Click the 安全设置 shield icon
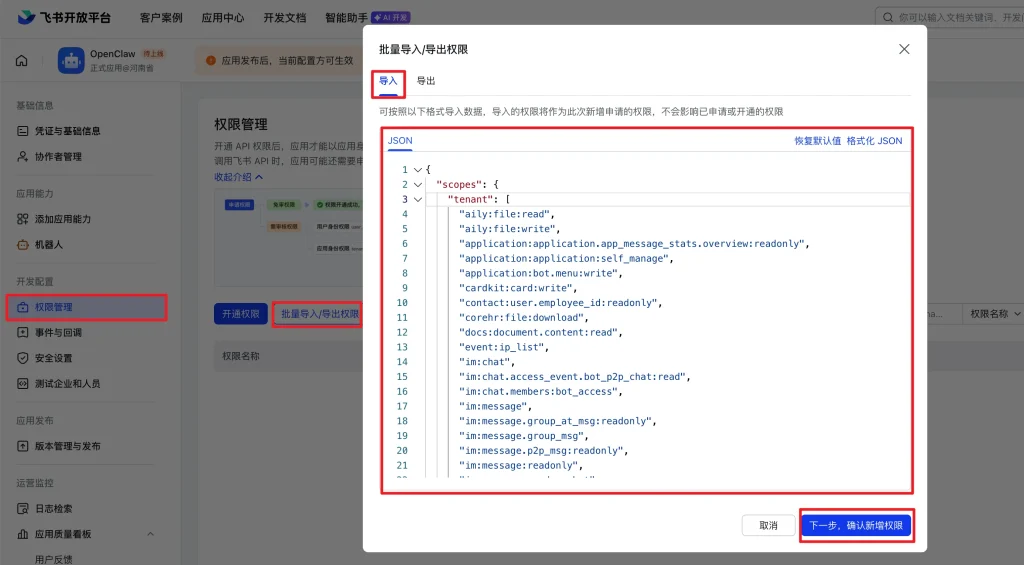This screenshot has width=1024, height=565. pyautogui.click(x=23, y=358)
